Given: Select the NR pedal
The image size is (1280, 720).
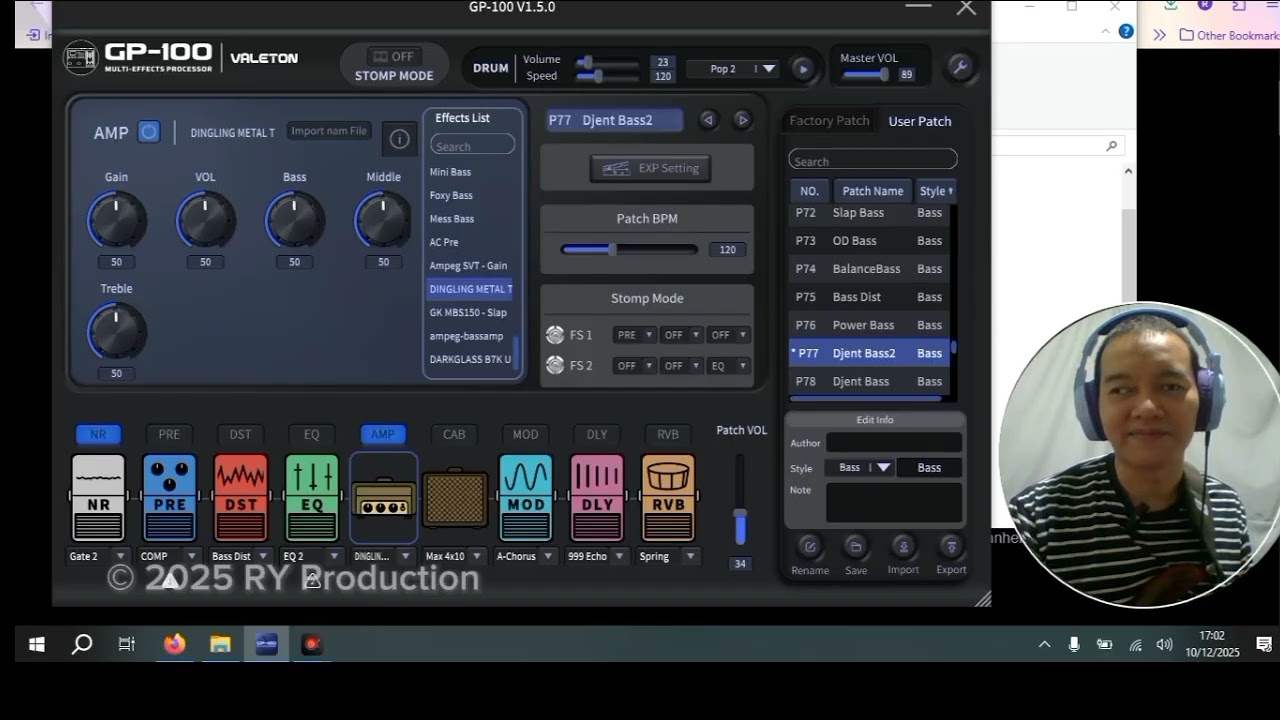Looking at the screenshot, I should click(98, 498).
